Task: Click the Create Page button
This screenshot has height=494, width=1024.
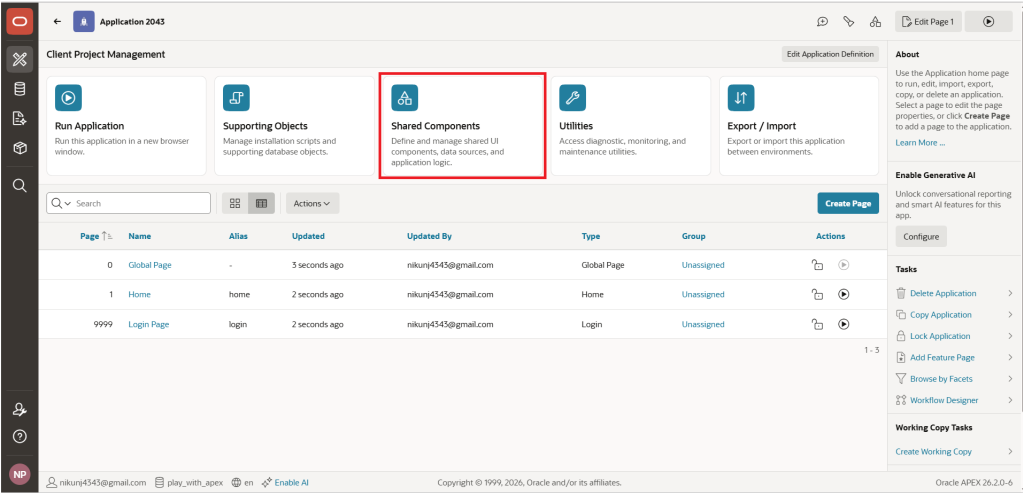Action: (848, 203)
